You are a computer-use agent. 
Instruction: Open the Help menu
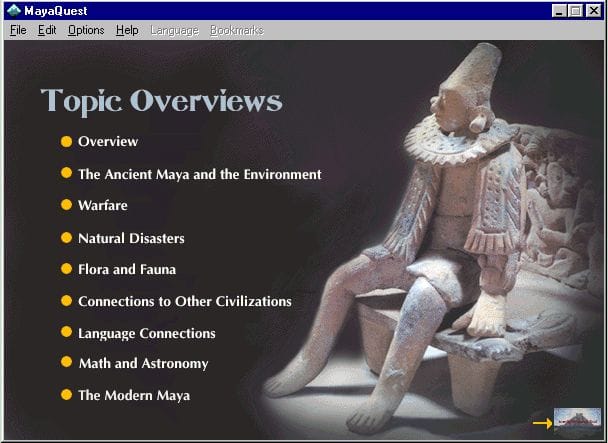pos(127,30)
